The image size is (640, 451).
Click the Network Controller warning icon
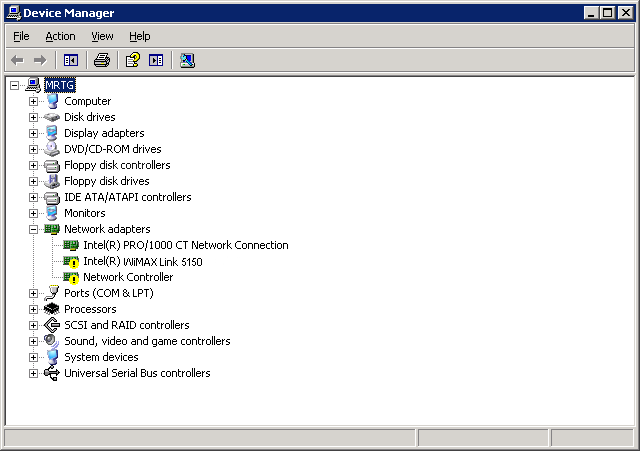point(71,278)
